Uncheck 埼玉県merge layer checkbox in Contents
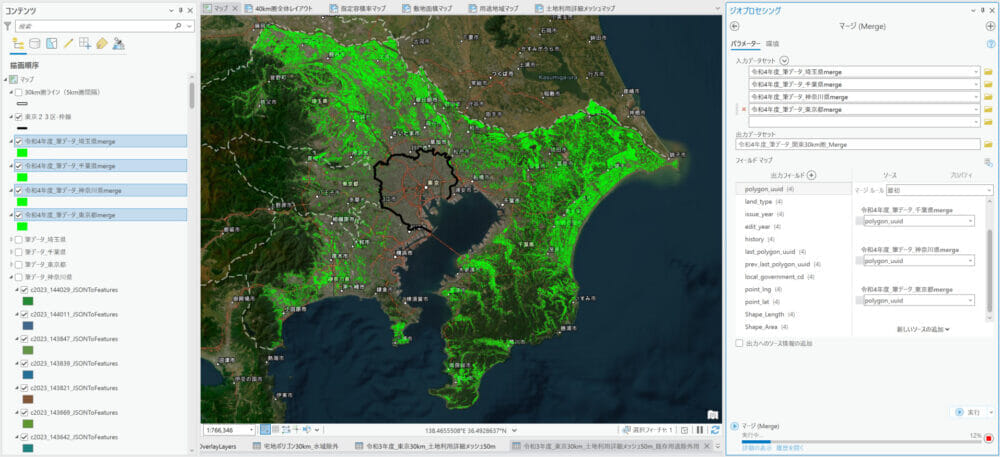This screenshot has height=457, width=1000. [x=18, y=141]
